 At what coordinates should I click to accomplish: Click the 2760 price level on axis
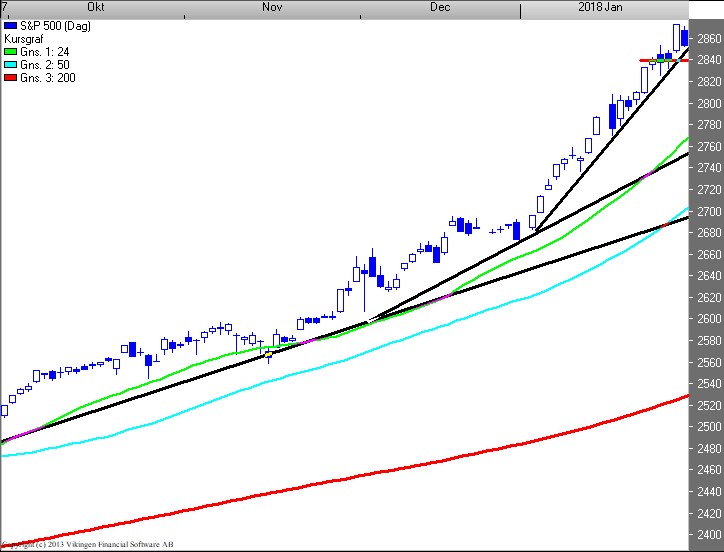[x=709, y=146]
